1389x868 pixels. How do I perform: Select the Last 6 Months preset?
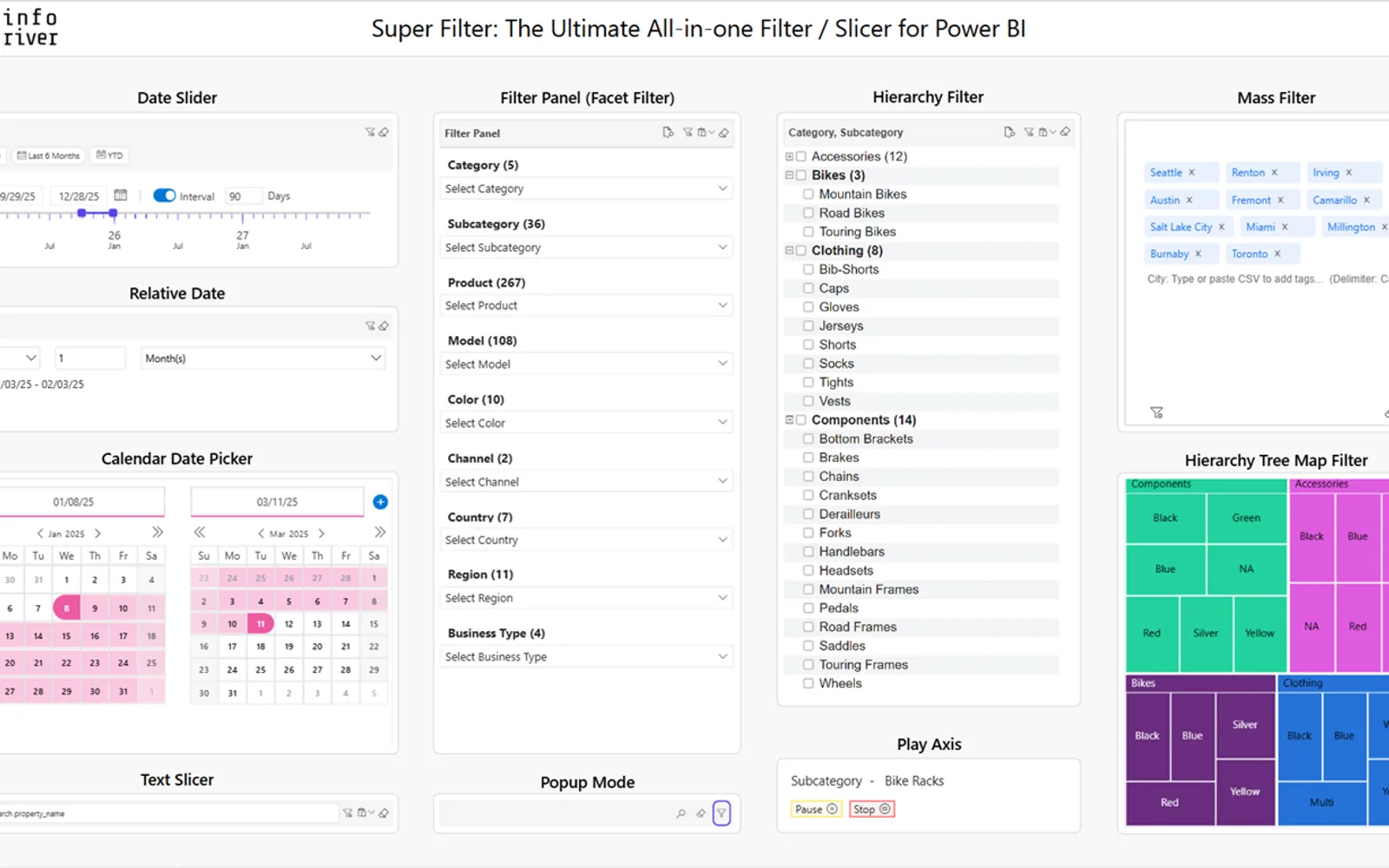click(48, 155)
